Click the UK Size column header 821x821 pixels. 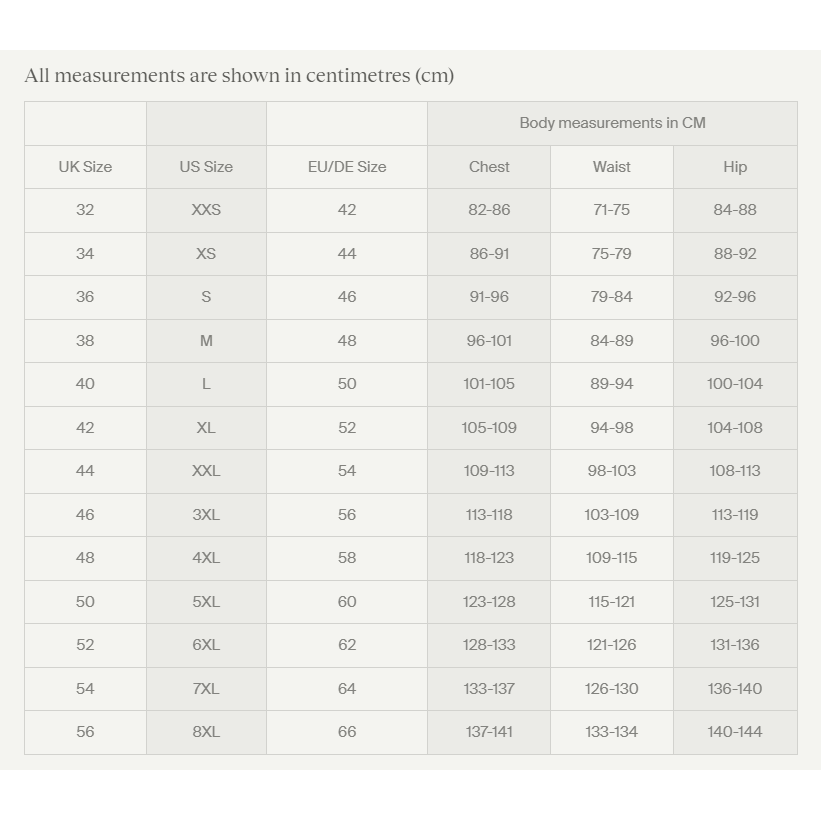[x=85, y=167]
